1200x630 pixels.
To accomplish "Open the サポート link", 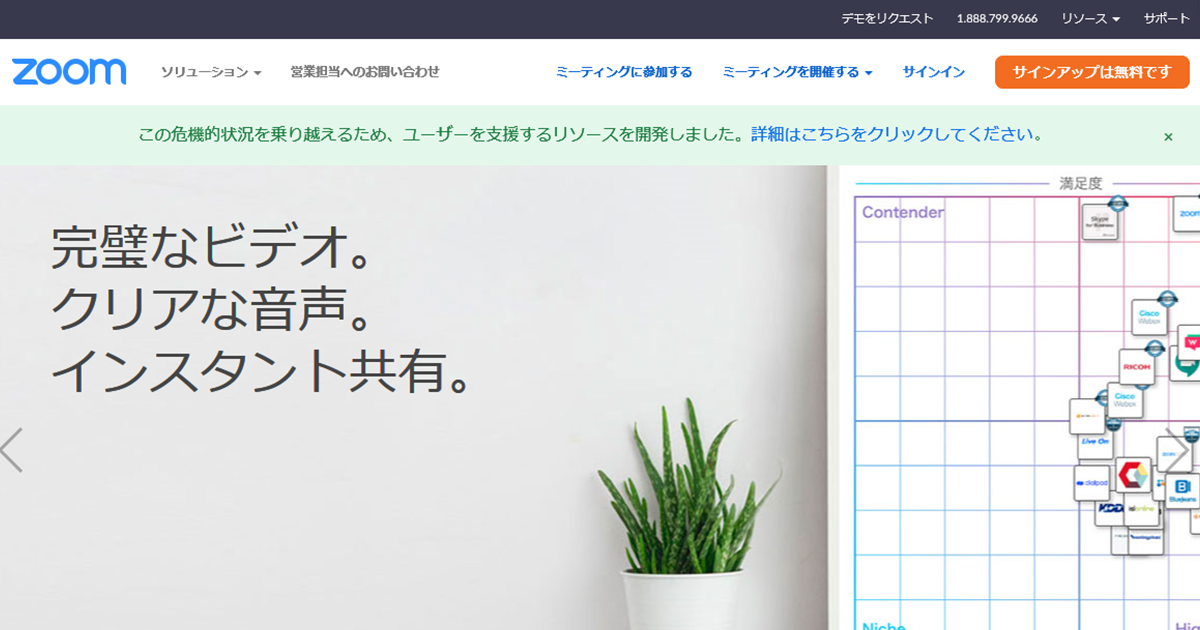I will [x=1167, y=19].
